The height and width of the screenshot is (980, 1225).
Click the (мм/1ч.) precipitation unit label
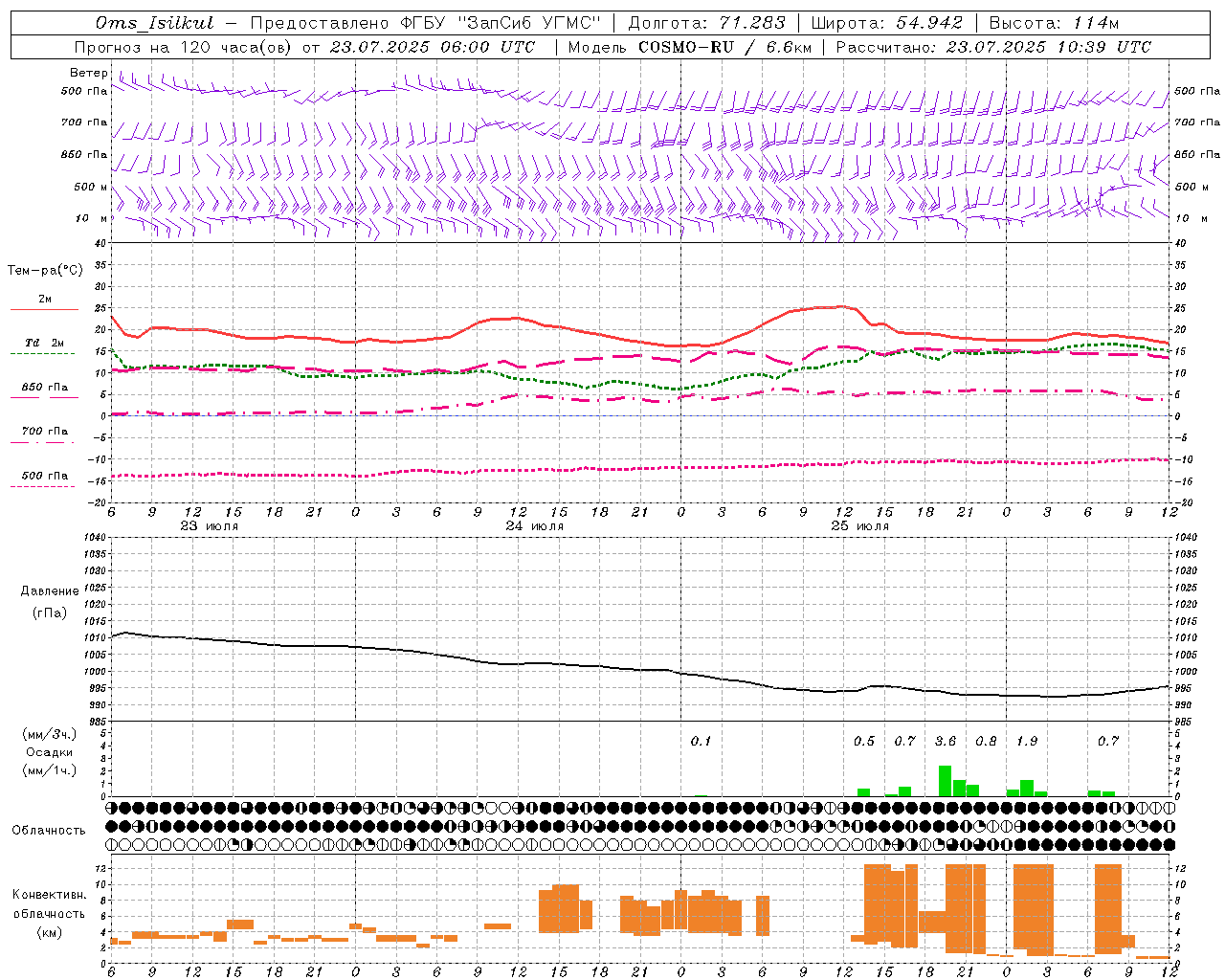click(50, 770)
